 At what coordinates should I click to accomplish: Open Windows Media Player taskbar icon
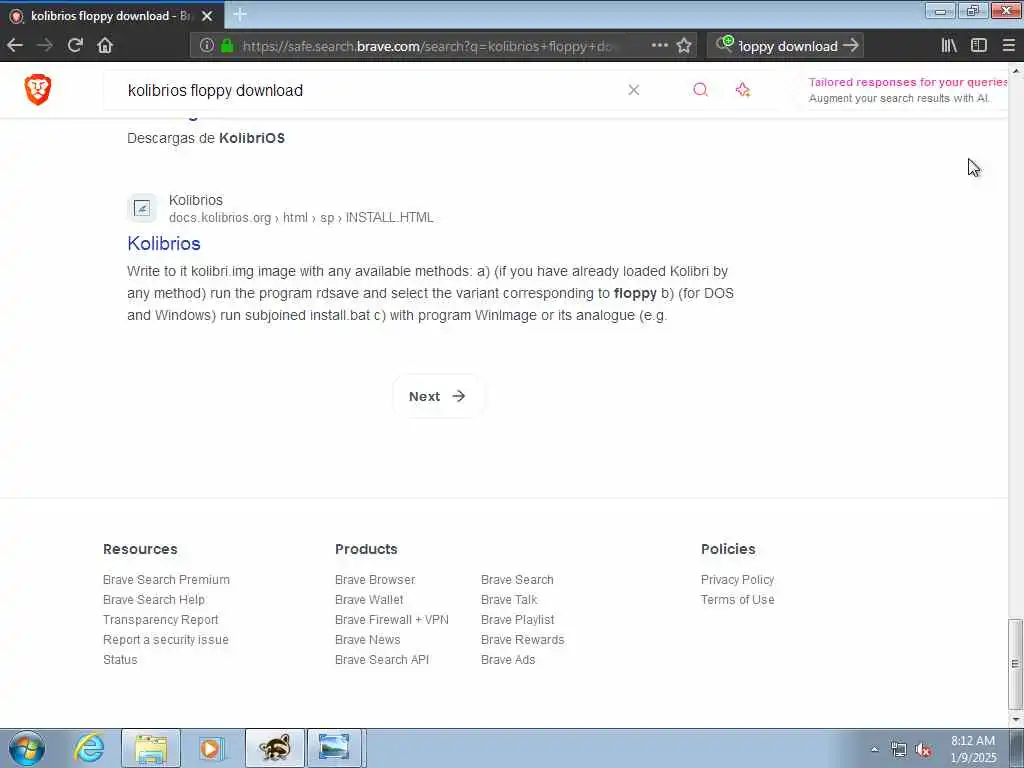click(x=211, y=748)
